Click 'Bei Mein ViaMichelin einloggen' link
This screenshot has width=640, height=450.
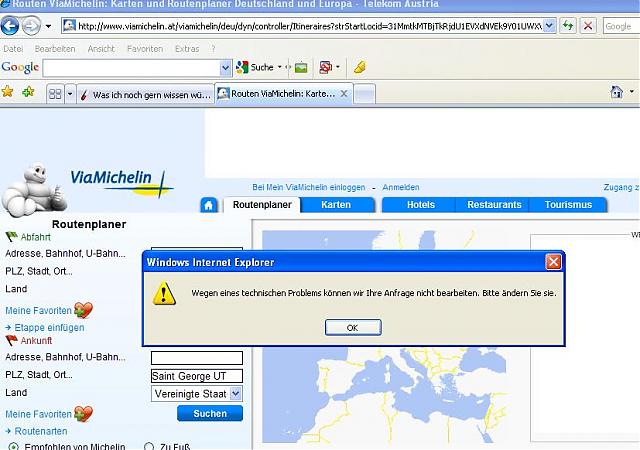(309, 187)
